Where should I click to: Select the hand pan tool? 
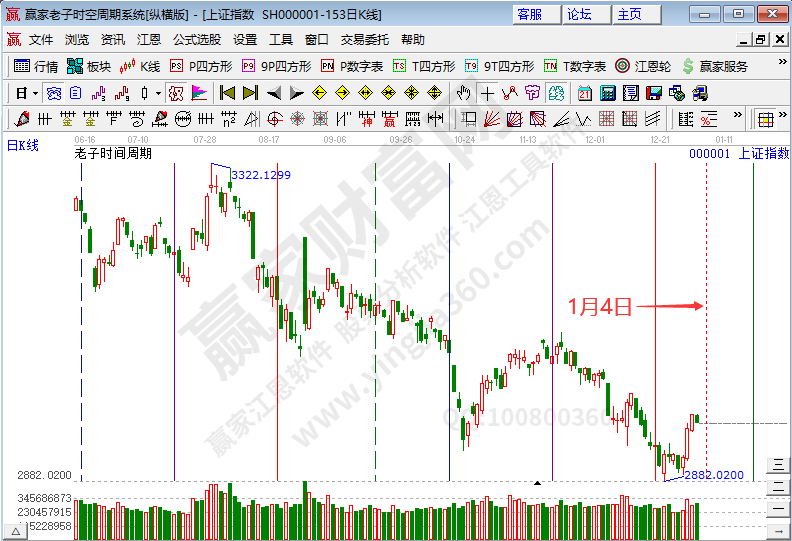pos(463,93)
